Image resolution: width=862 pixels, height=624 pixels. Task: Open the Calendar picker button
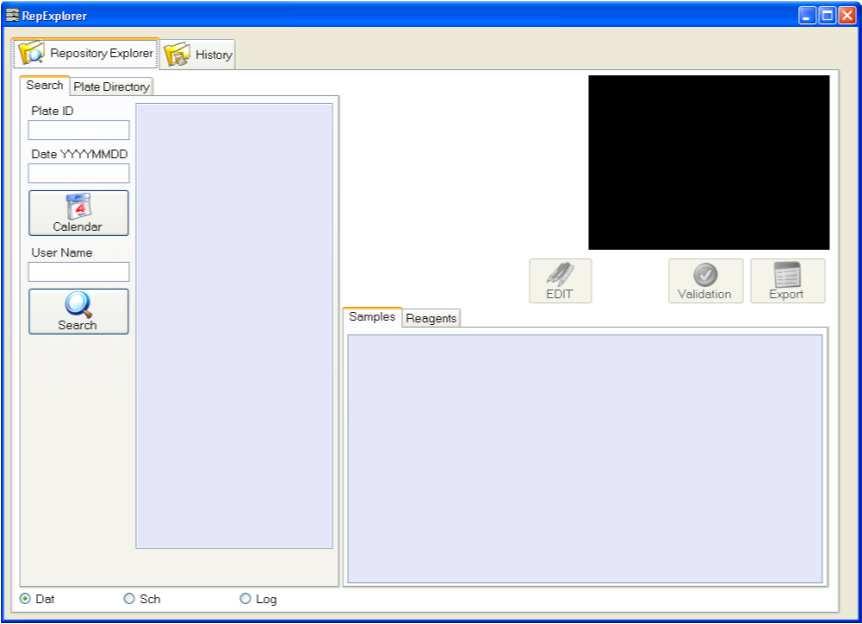(x=79, y=213)
